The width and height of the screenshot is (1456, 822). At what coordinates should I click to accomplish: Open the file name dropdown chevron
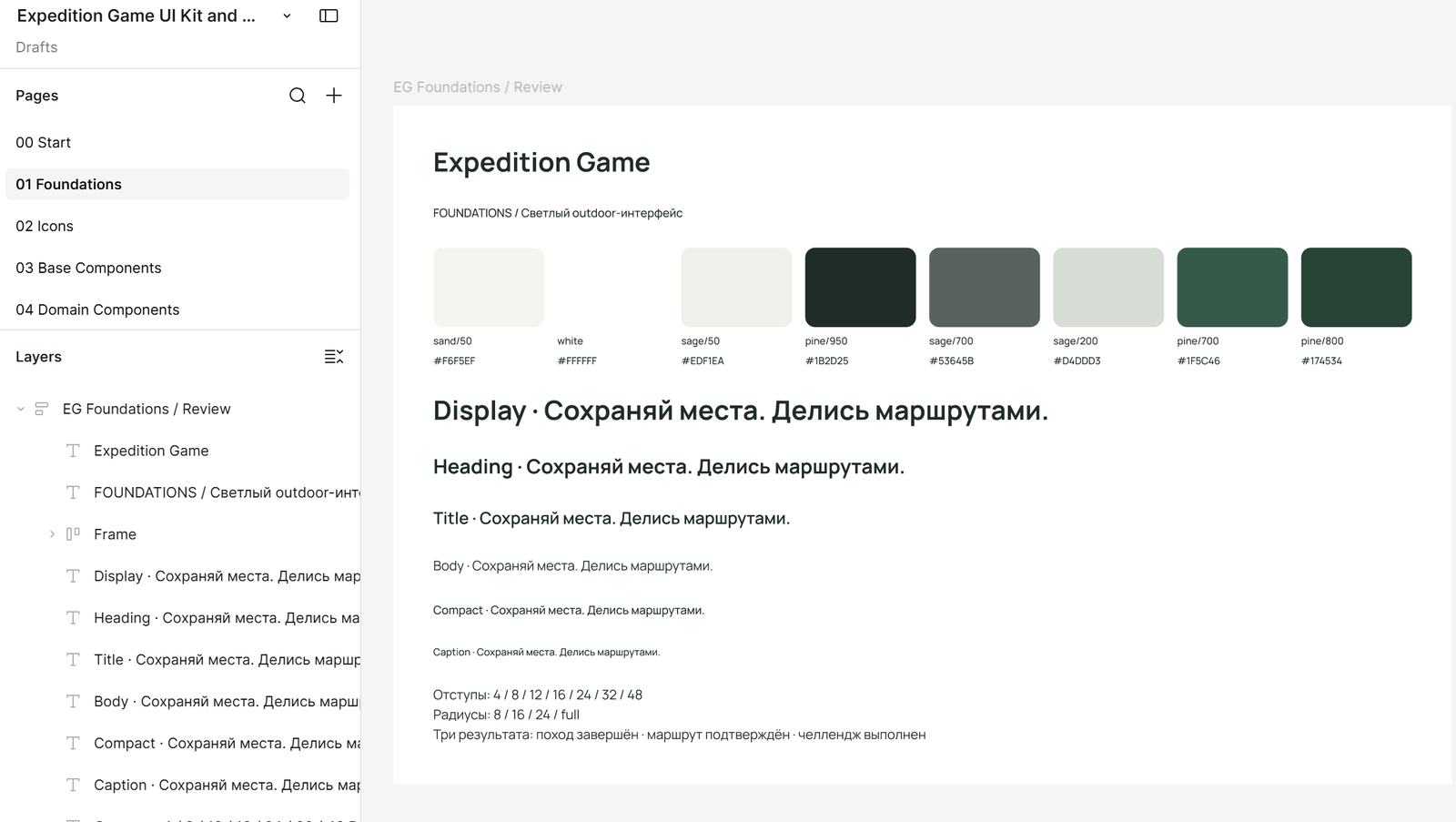click(287, 16)
